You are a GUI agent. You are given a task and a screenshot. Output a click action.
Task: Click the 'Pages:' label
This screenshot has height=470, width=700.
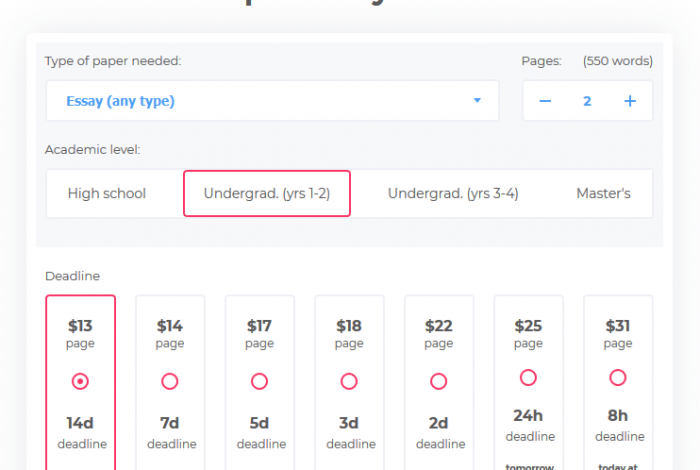[542, 61]
